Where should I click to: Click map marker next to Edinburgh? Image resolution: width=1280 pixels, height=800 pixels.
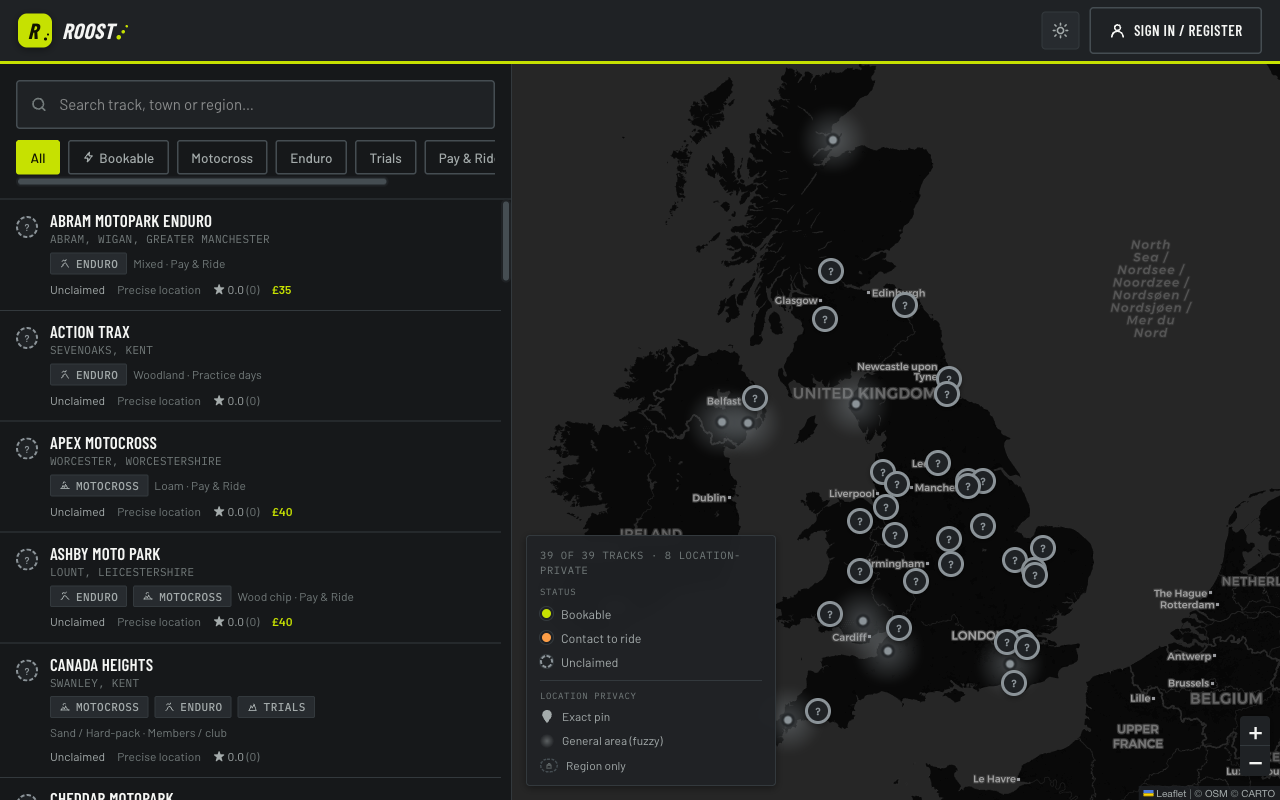coord(905,305)
